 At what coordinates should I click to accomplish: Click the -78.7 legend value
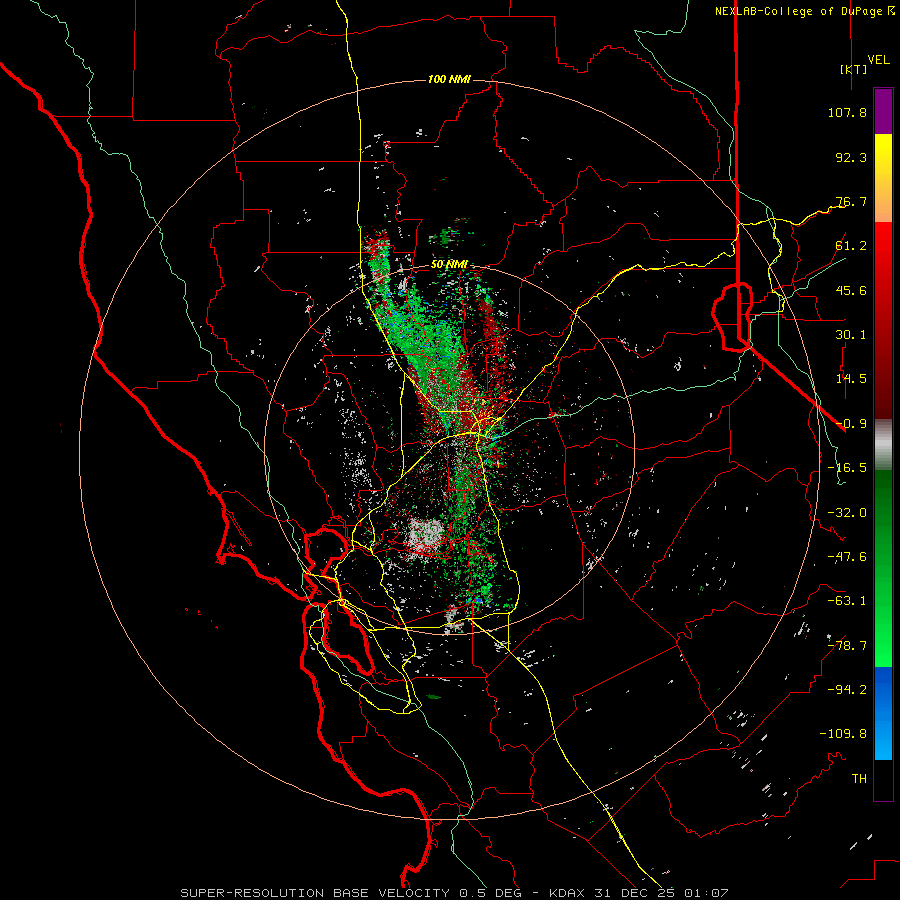(x=847, y=646)
